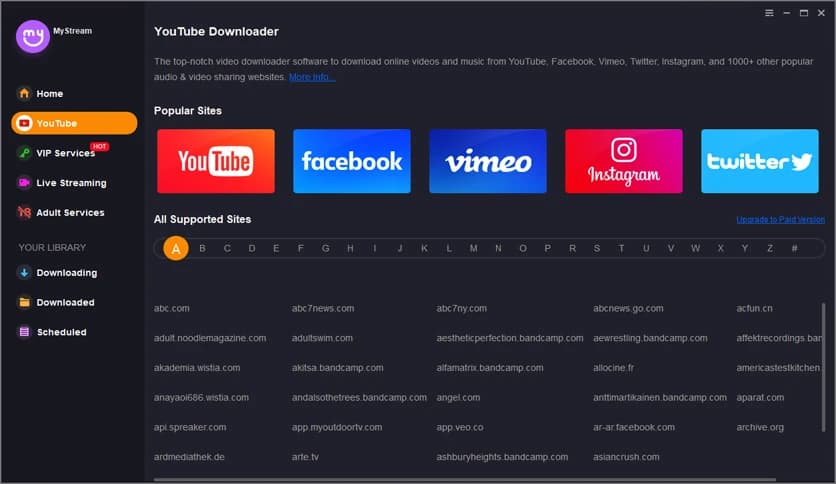The width and height of the screenshot is (836, 484).
Task: Click the house icon beside Home
Action: pyautogui.click(x=24, y=93)
